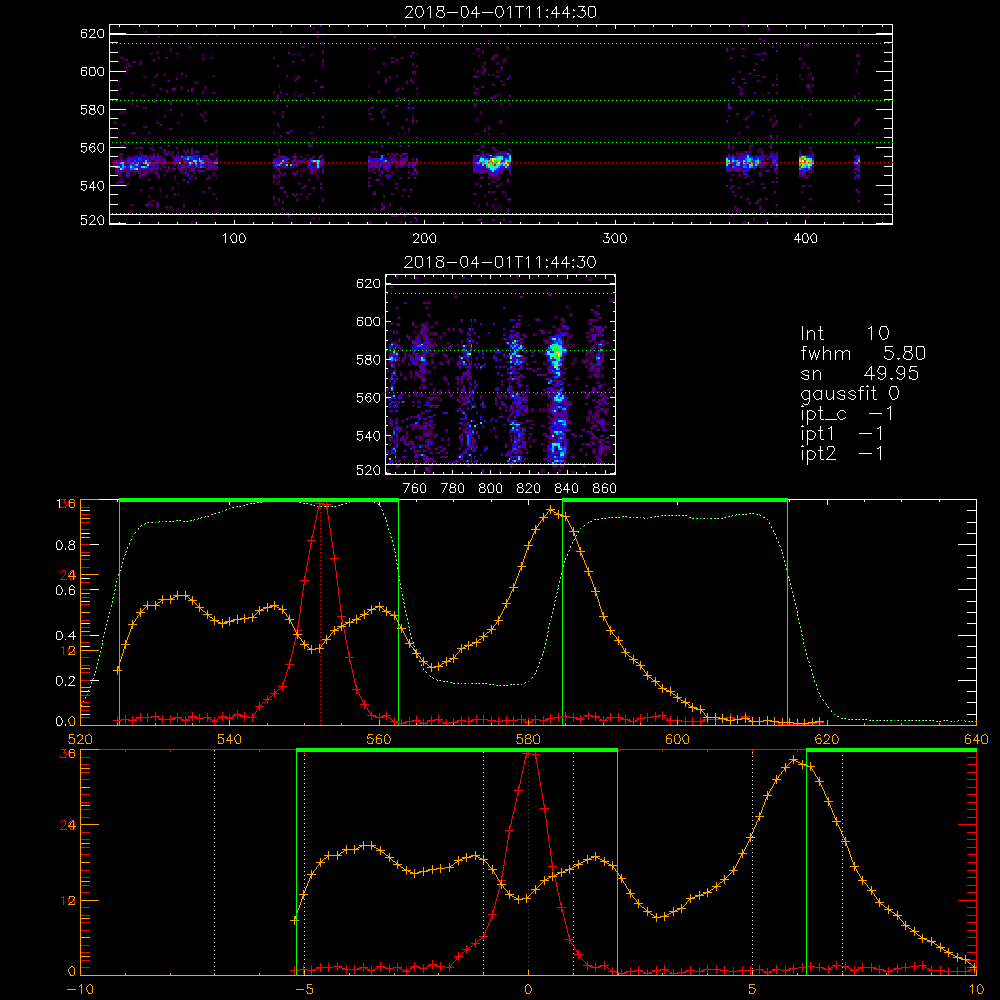Select the 'ipt1 -1' readout line
1000x1000 pixels.
pyautogui.click(x=841, y=434)
